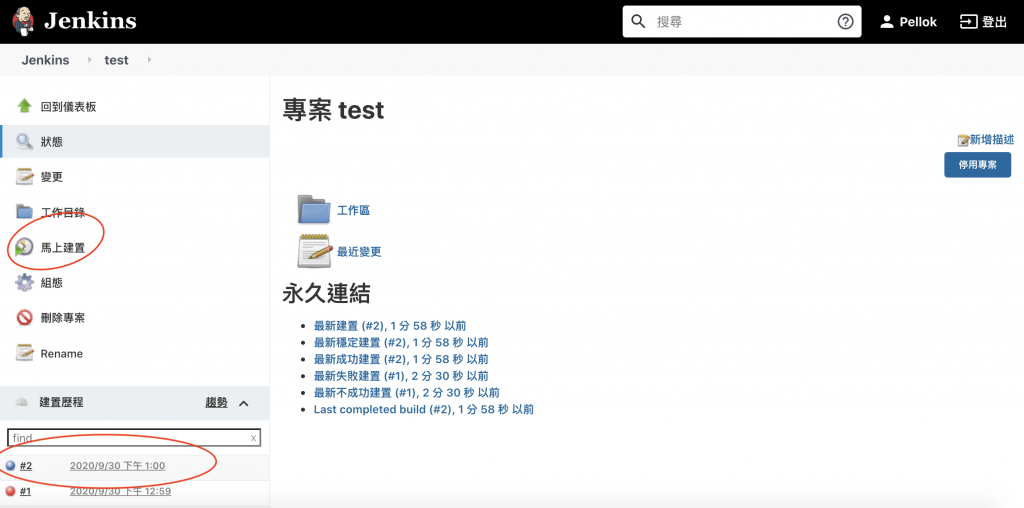The width and height of the screenshot is (1024, 508).
Task: Open 最新成功建置 (#2) permalink
Action: tap(401, 359)
